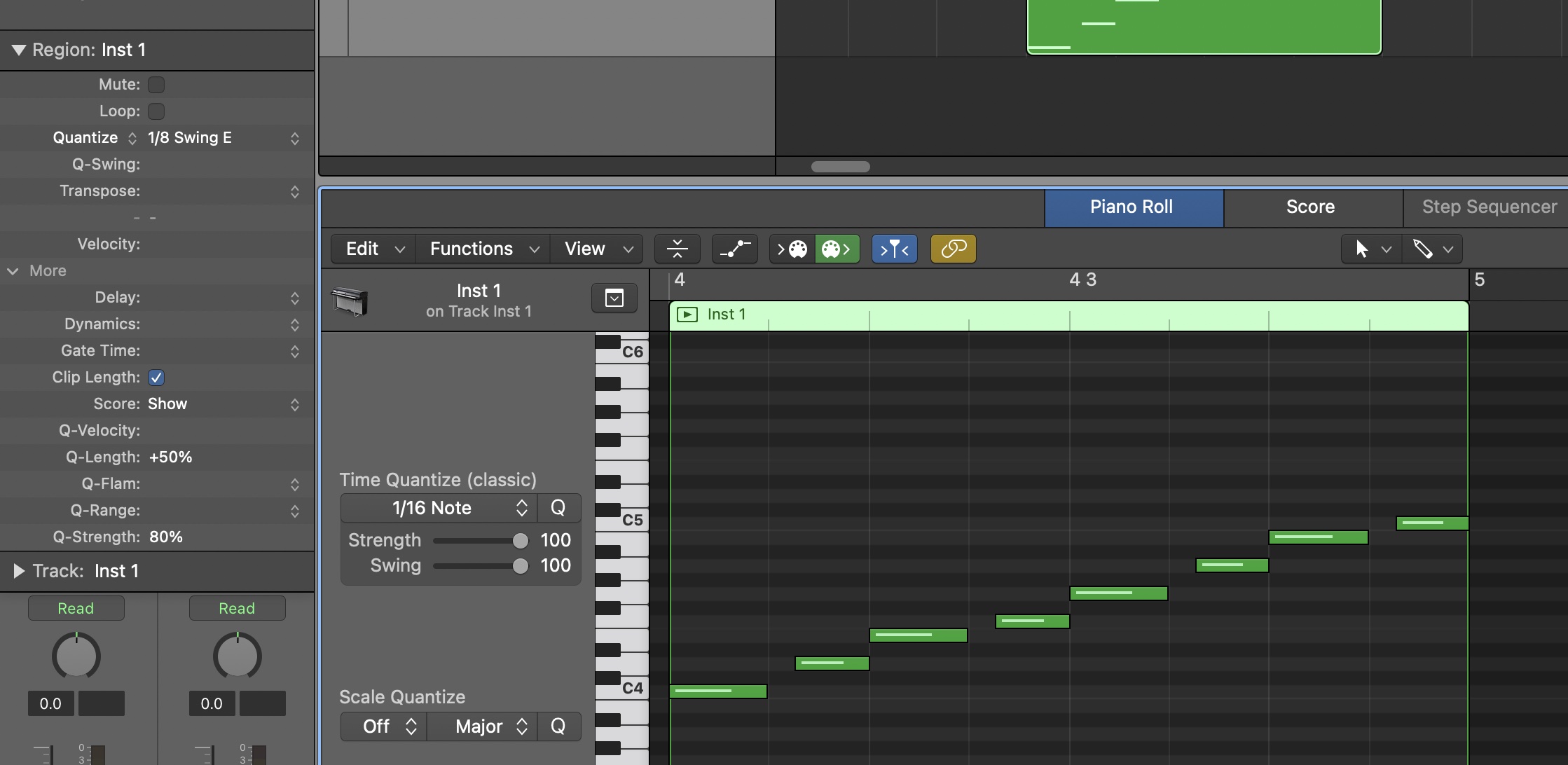Toggle the Loop checkbox for the region
1568x765 pixels.
(156, 111)
